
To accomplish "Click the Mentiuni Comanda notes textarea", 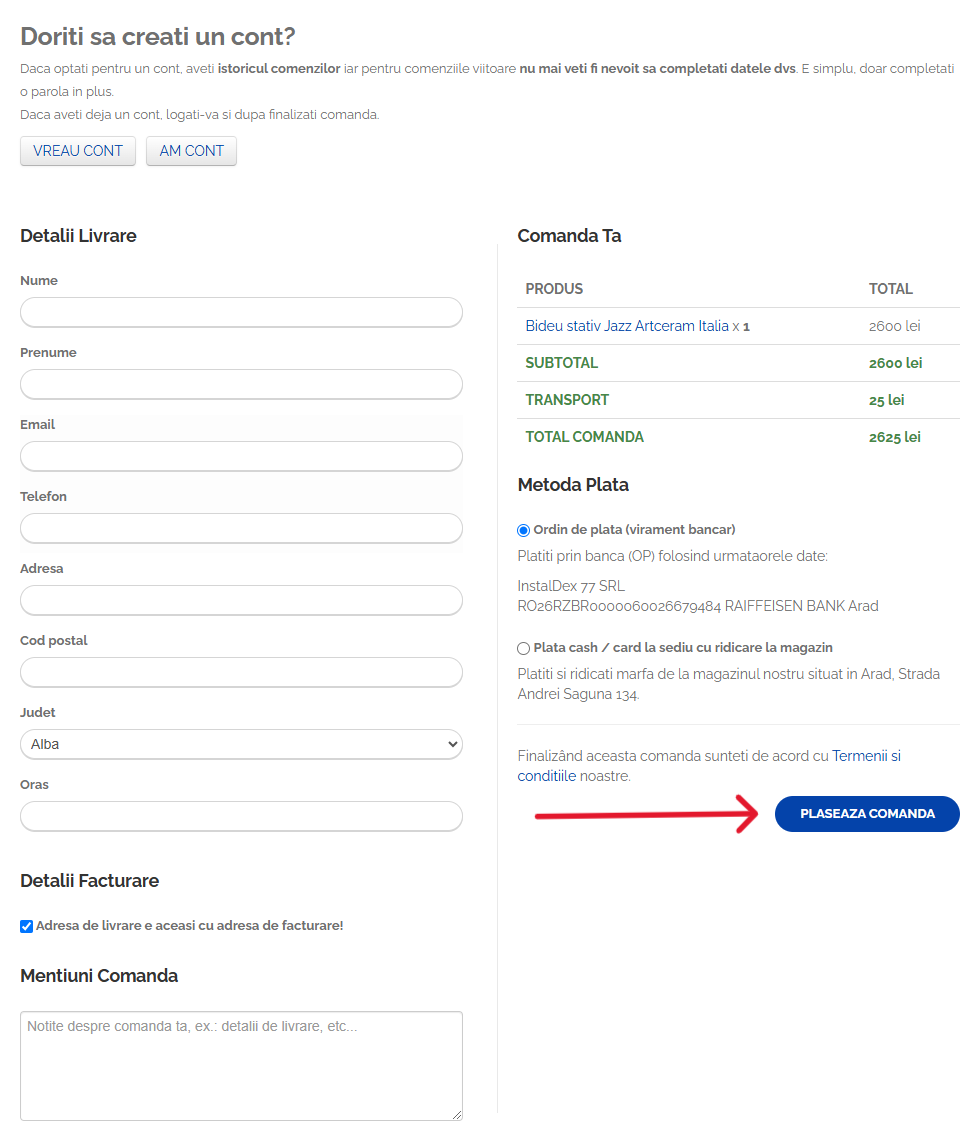I will (241, 1065).
